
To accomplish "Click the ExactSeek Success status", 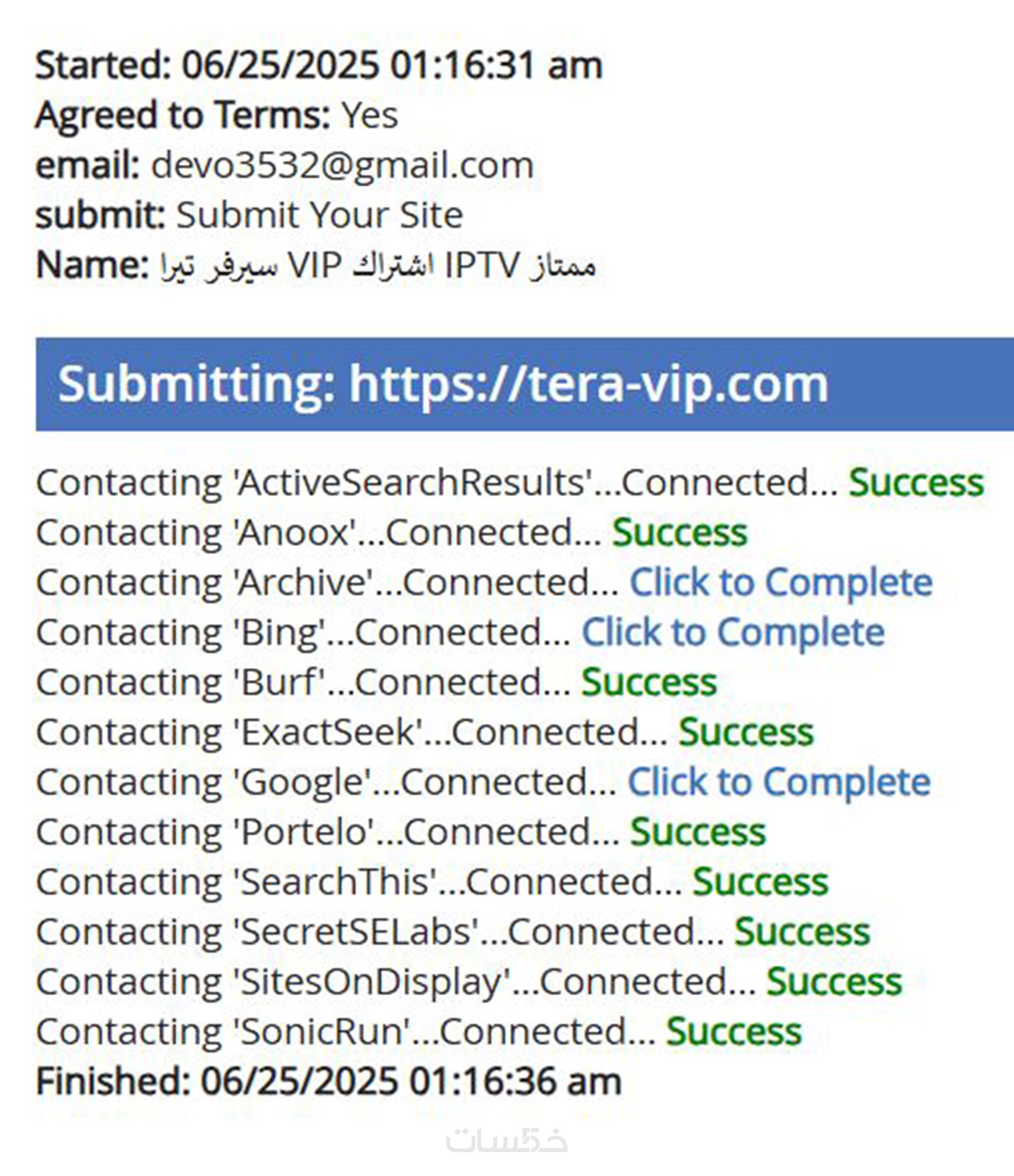I will pos(746,732).
